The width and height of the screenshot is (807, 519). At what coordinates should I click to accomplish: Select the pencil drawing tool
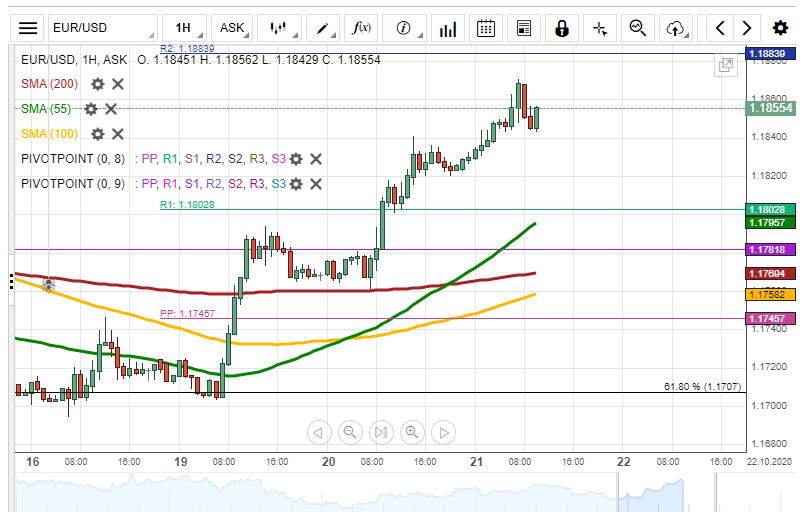(323, 28)
